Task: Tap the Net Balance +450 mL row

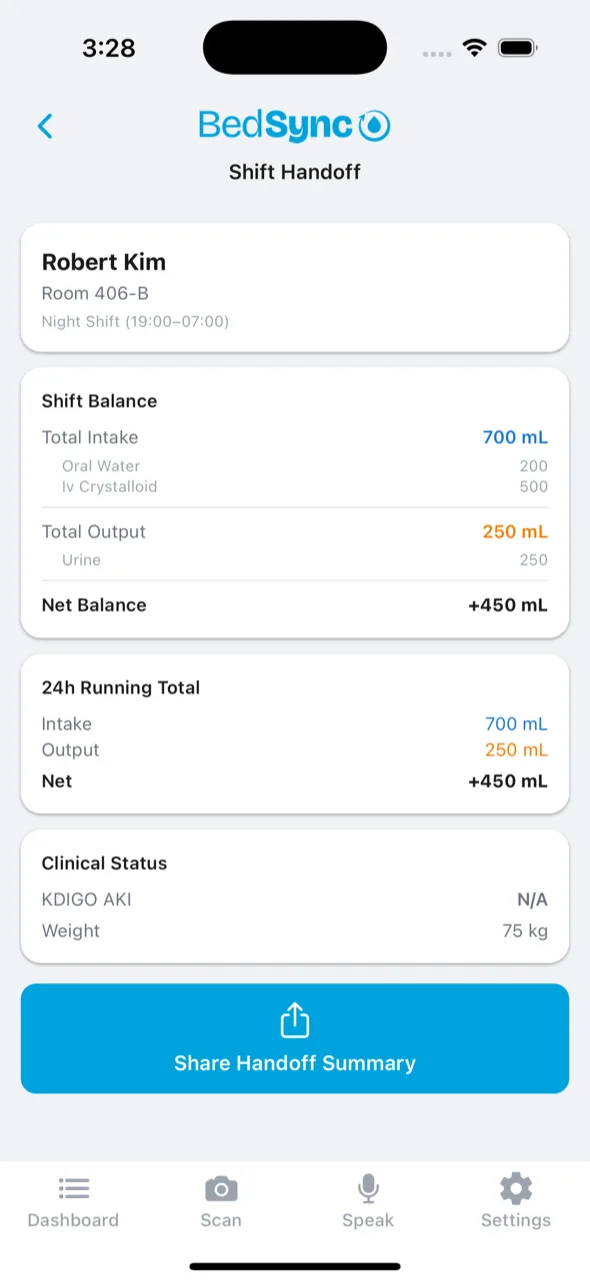Action: (294, 605)
